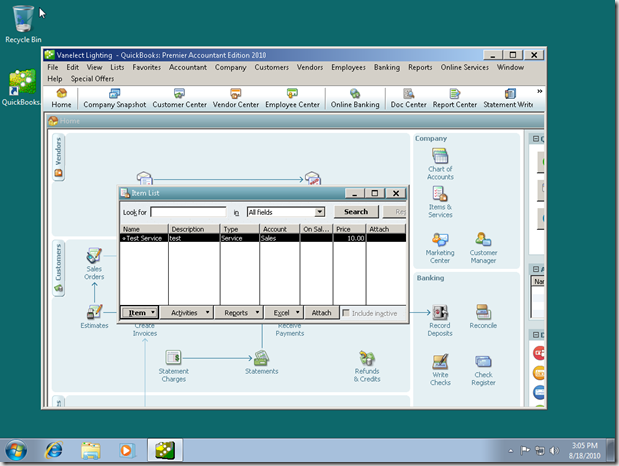Click the Reconcile icon
Image resolution: width=619 pixels, height=466 pixels.
(483, 317)
